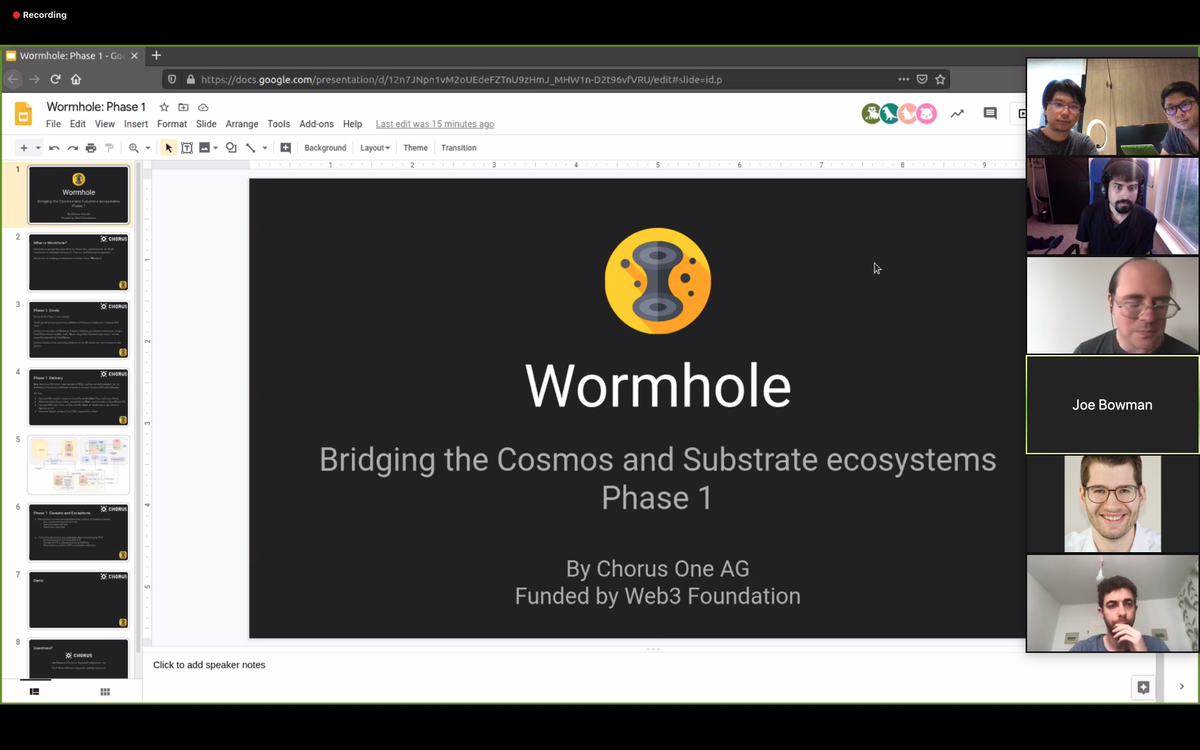1200x750 pixels.
Task: Star the Wormhole: Phase 1 presentation
Action: point(164,107)
